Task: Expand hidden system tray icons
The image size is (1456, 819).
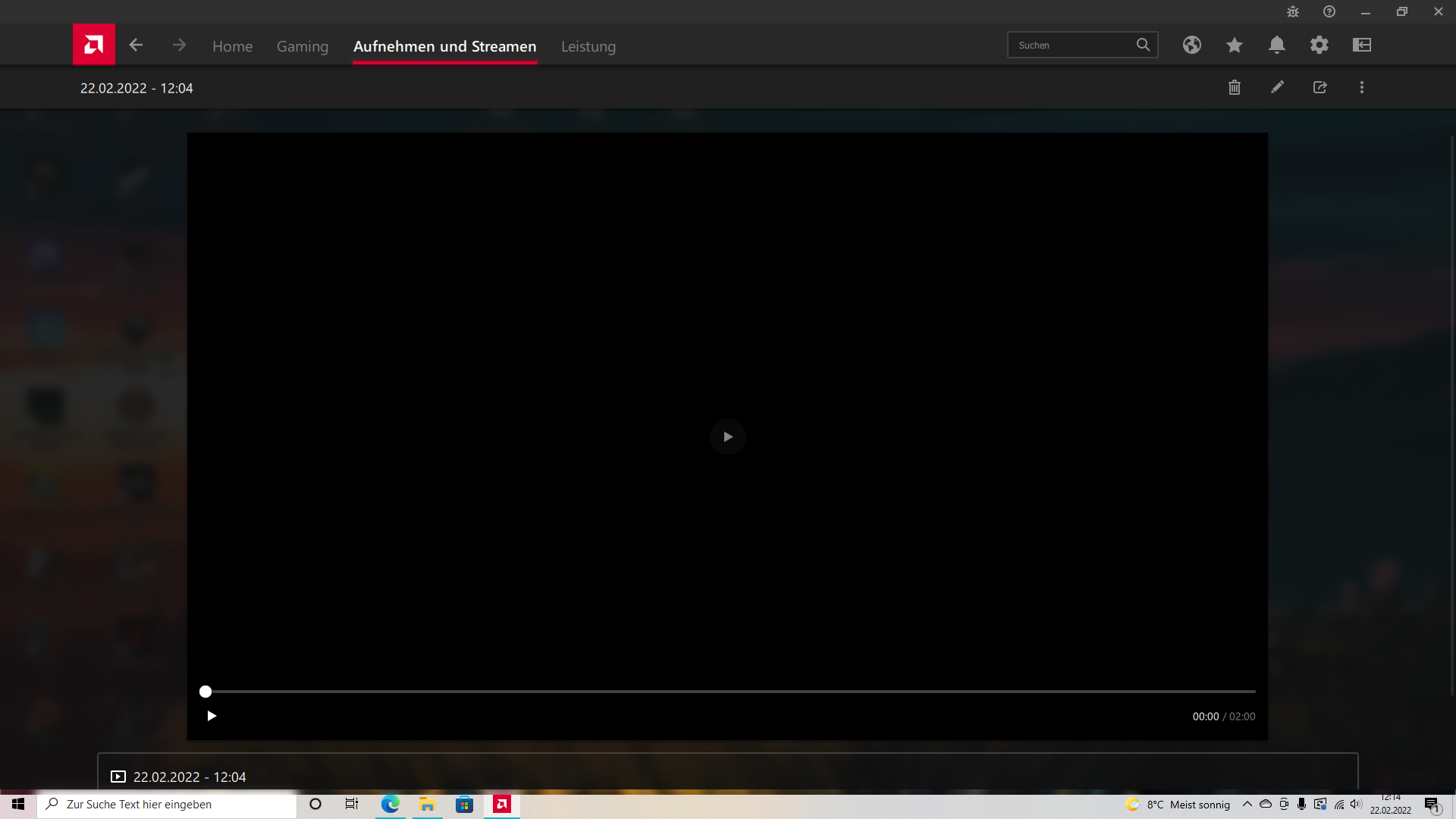Action: pyautogui.click(x=1248, y=805)
